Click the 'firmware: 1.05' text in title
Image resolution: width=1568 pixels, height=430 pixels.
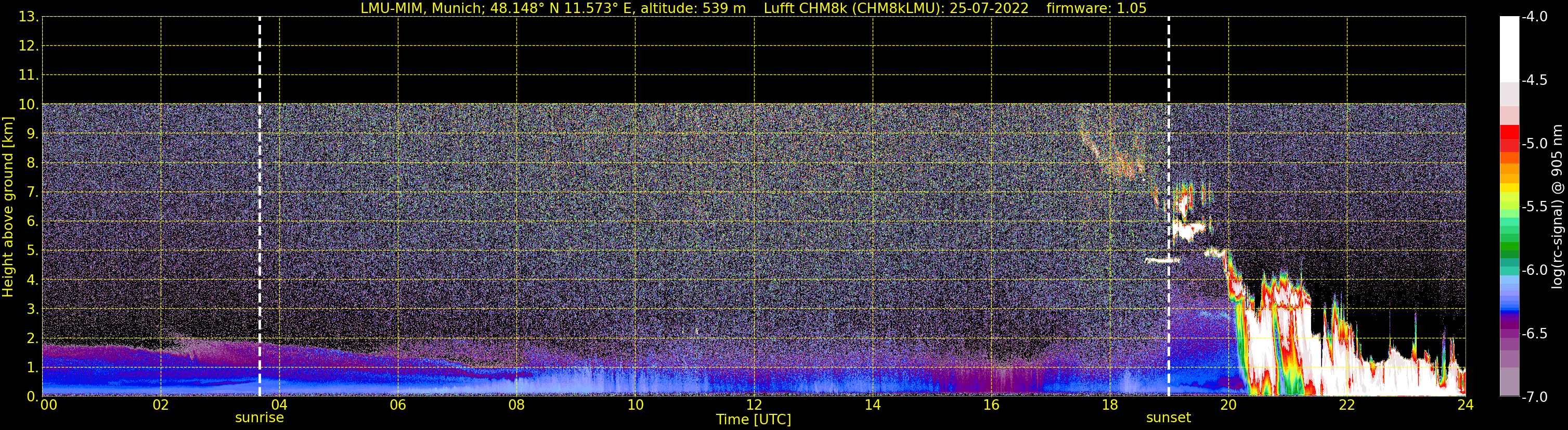1096,8
